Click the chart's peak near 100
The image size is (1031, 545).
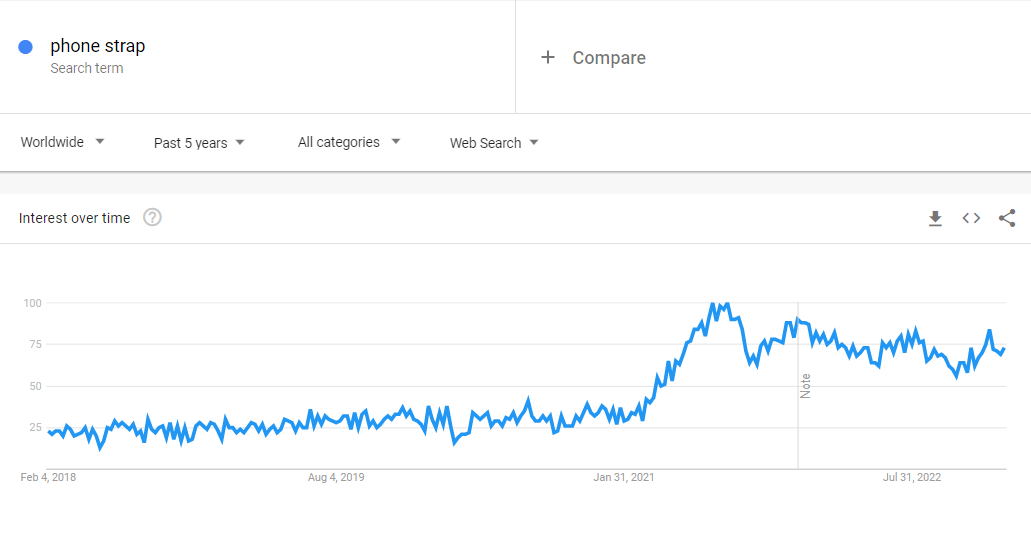[x=713, y=303]
